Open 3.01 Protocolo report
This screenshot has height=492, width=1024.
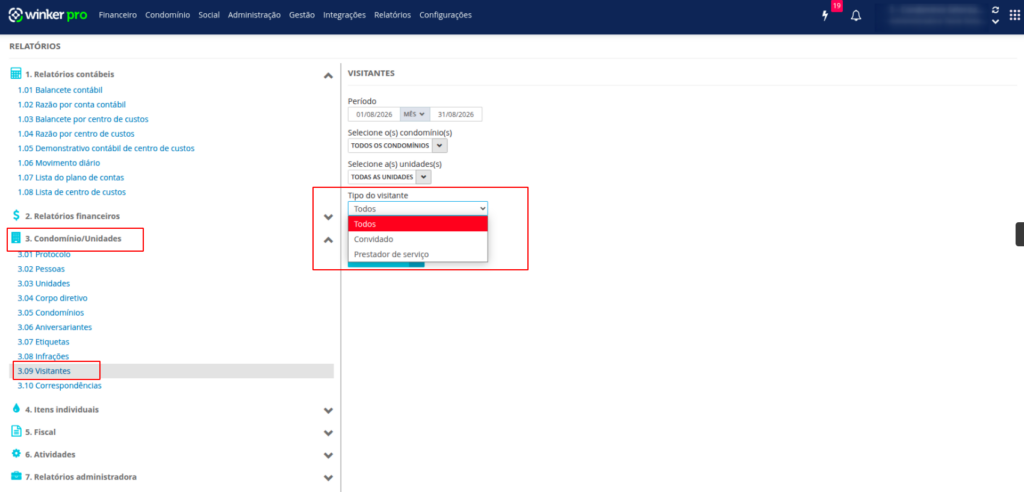pos(44,254)
